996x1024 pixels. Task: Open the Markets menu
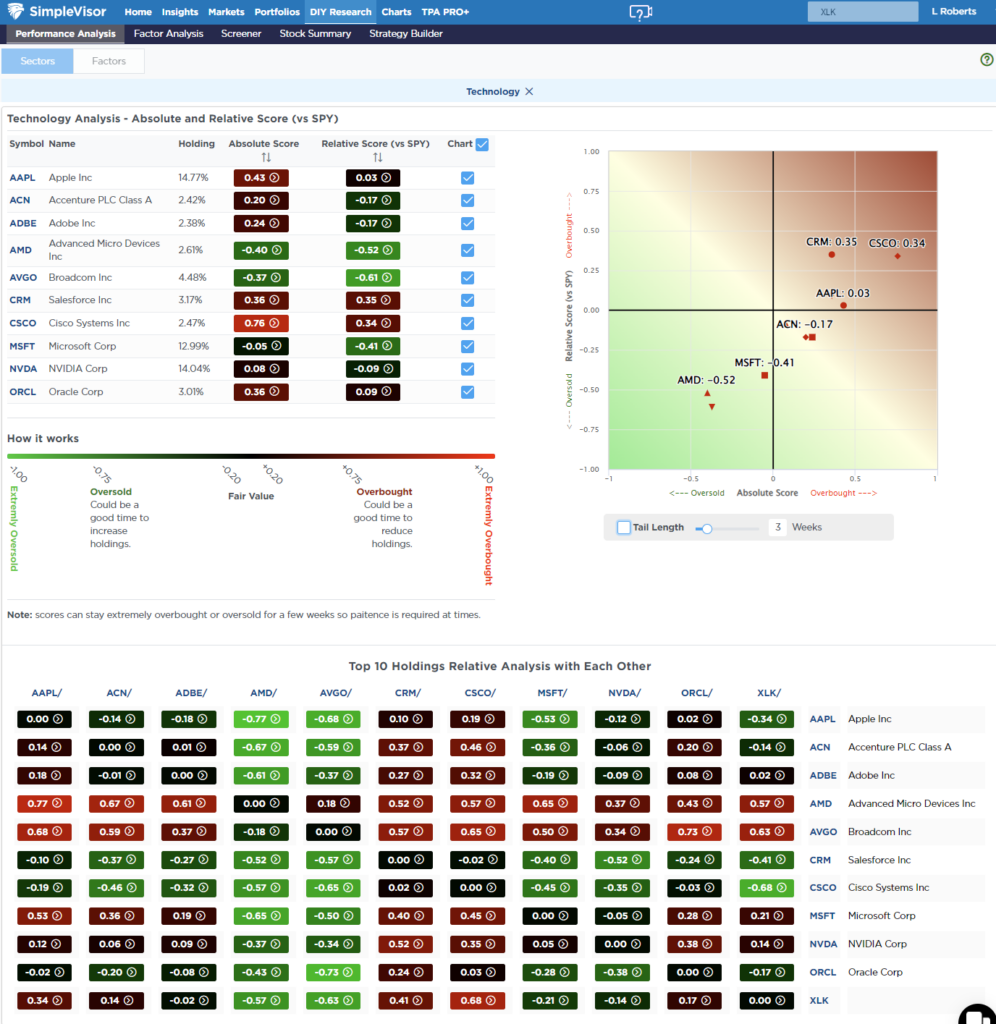click(x=226, y=12)
